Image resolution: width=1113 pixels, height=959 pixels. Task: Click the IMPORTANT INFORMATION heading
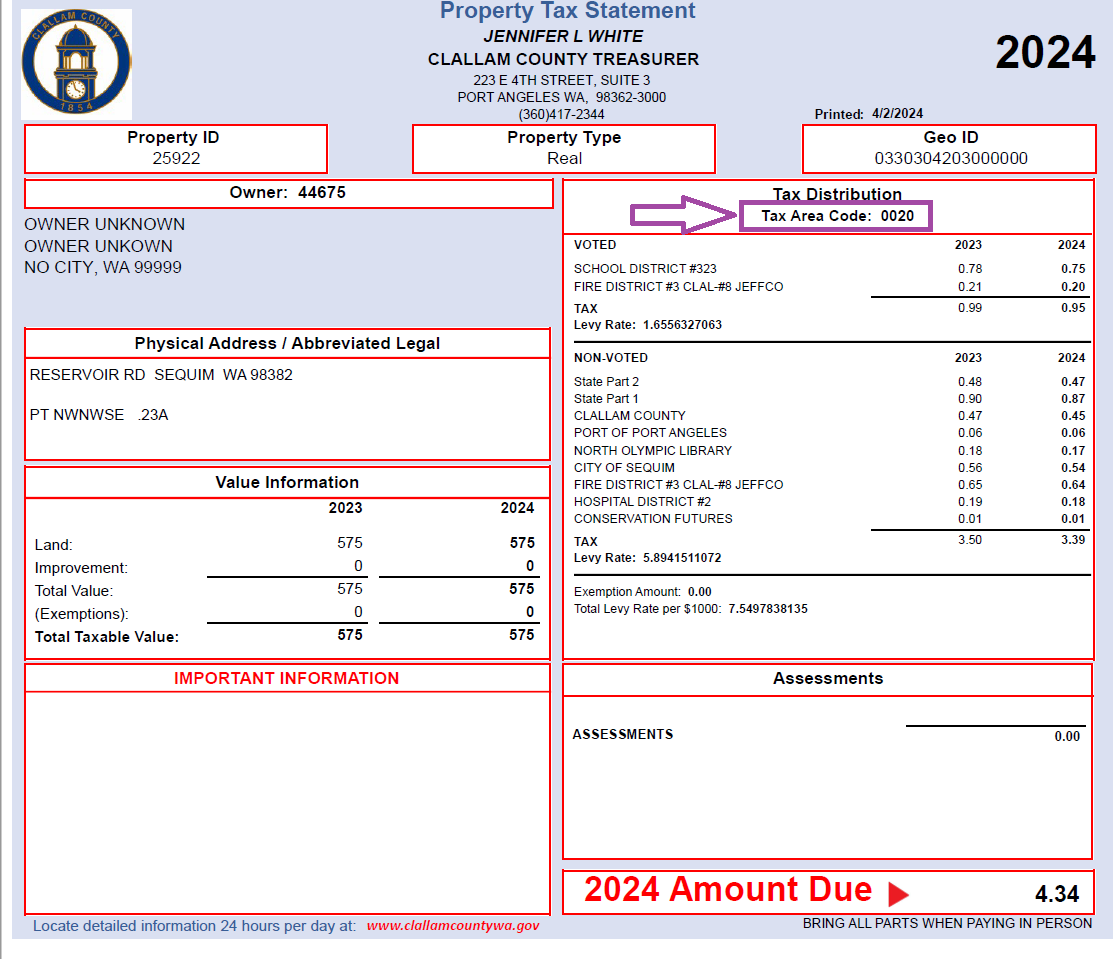pos(286,678)
